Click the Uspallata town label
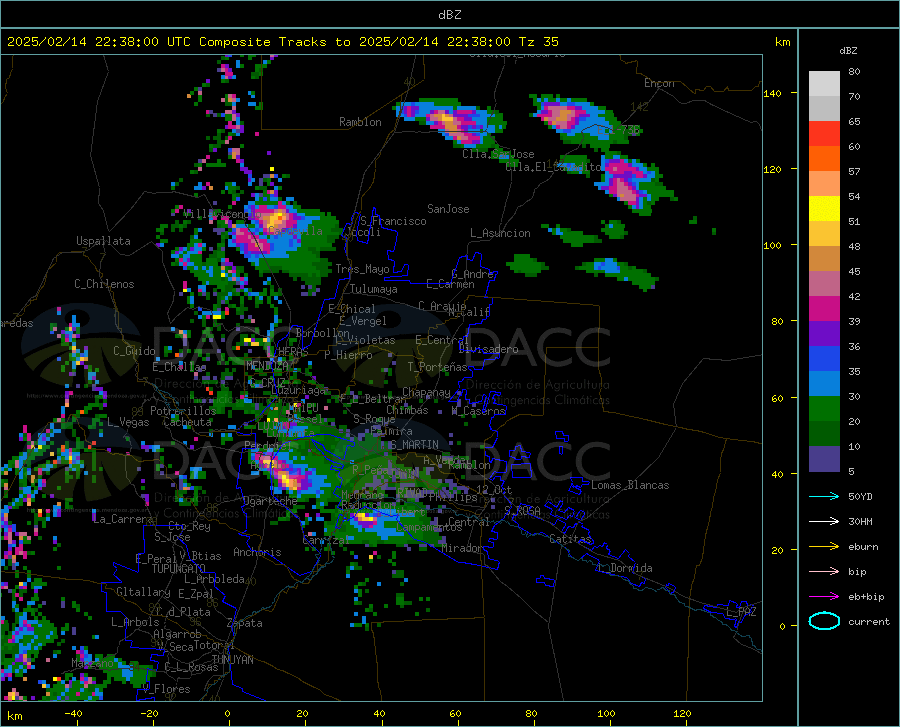 coord(103,241)
